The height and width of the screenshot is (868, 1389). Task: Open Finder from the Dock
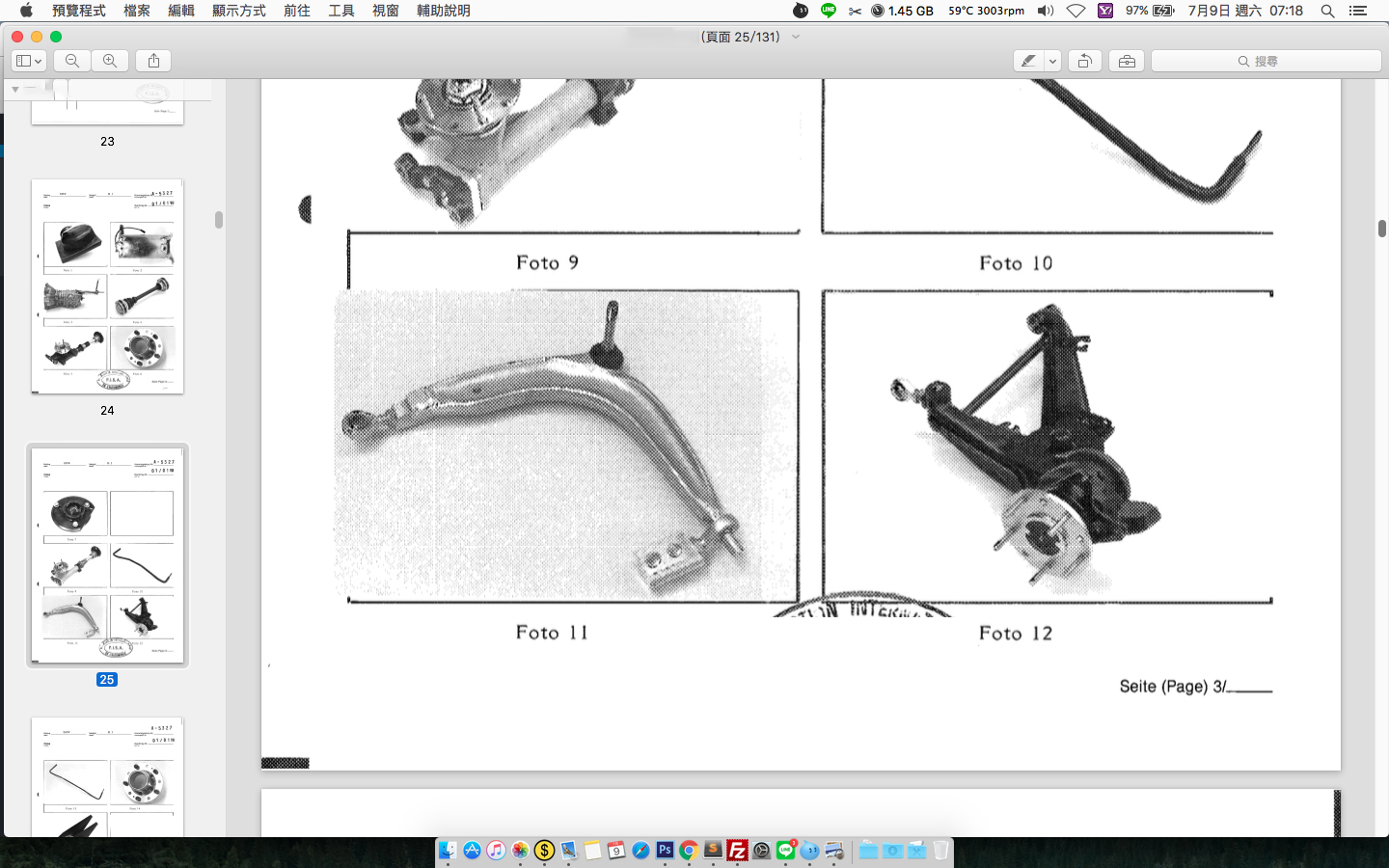[448, 850]
